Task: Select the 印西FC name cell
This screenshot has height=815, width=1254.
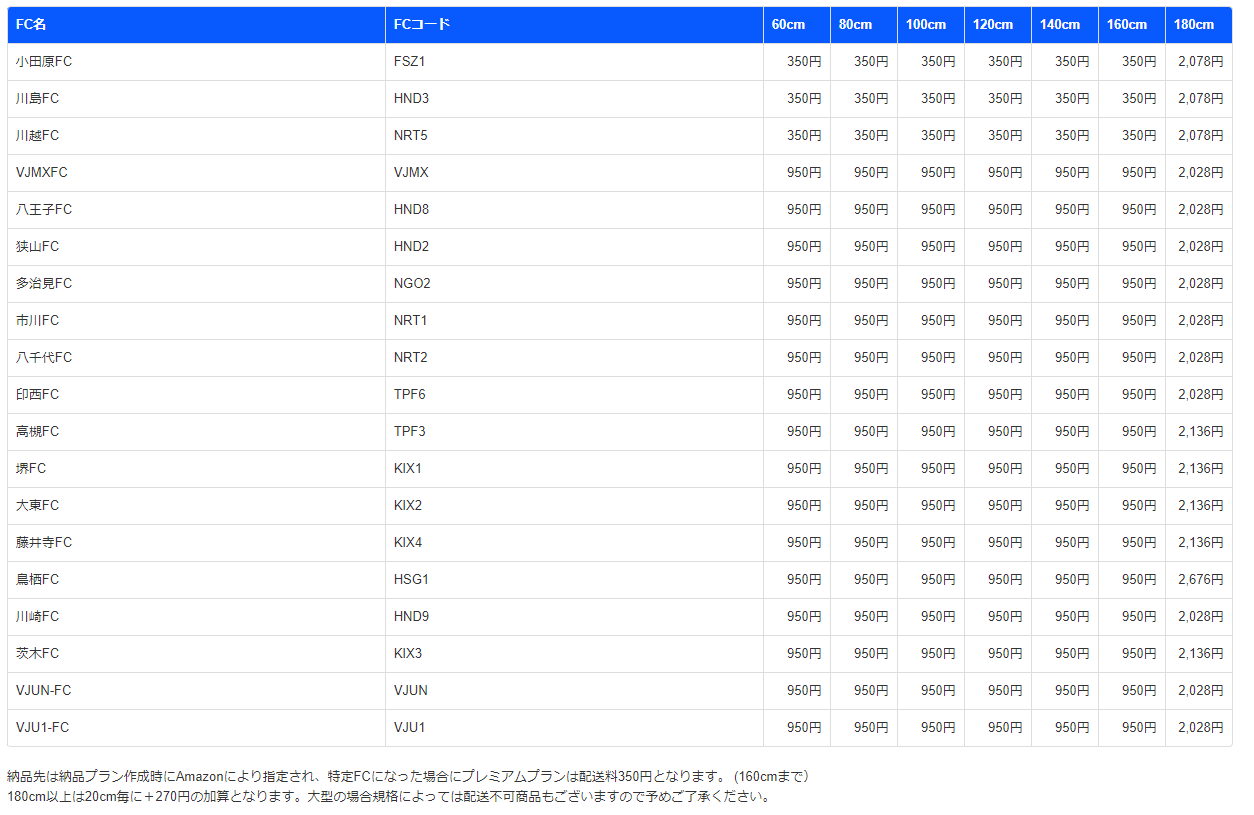Action: click(x=37, y=394)
